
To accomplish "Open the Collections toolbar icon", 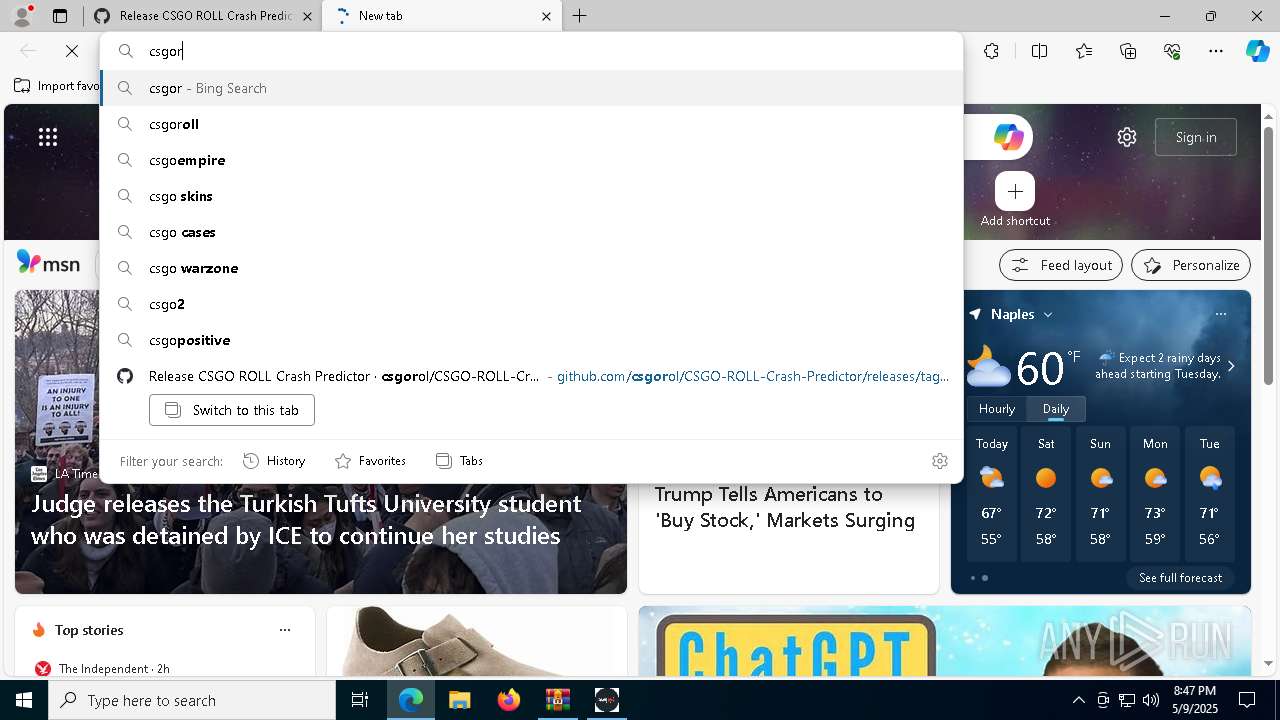I will coord(1128,51).
